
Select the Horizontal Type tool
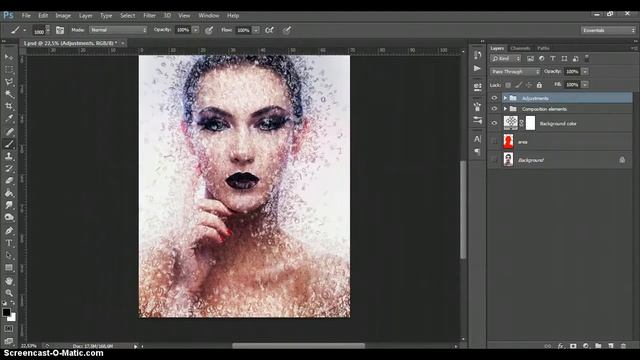pyautogui.click(x=9, y=243)
